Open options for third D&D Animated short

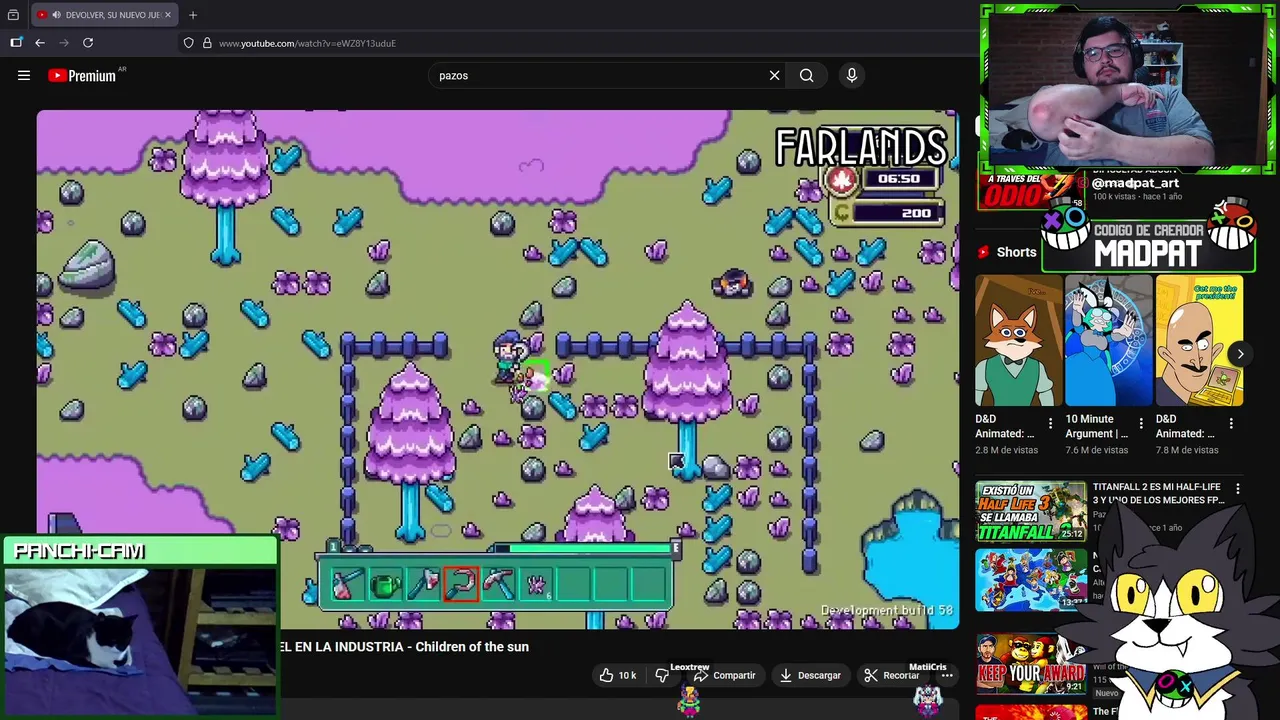1231,424
